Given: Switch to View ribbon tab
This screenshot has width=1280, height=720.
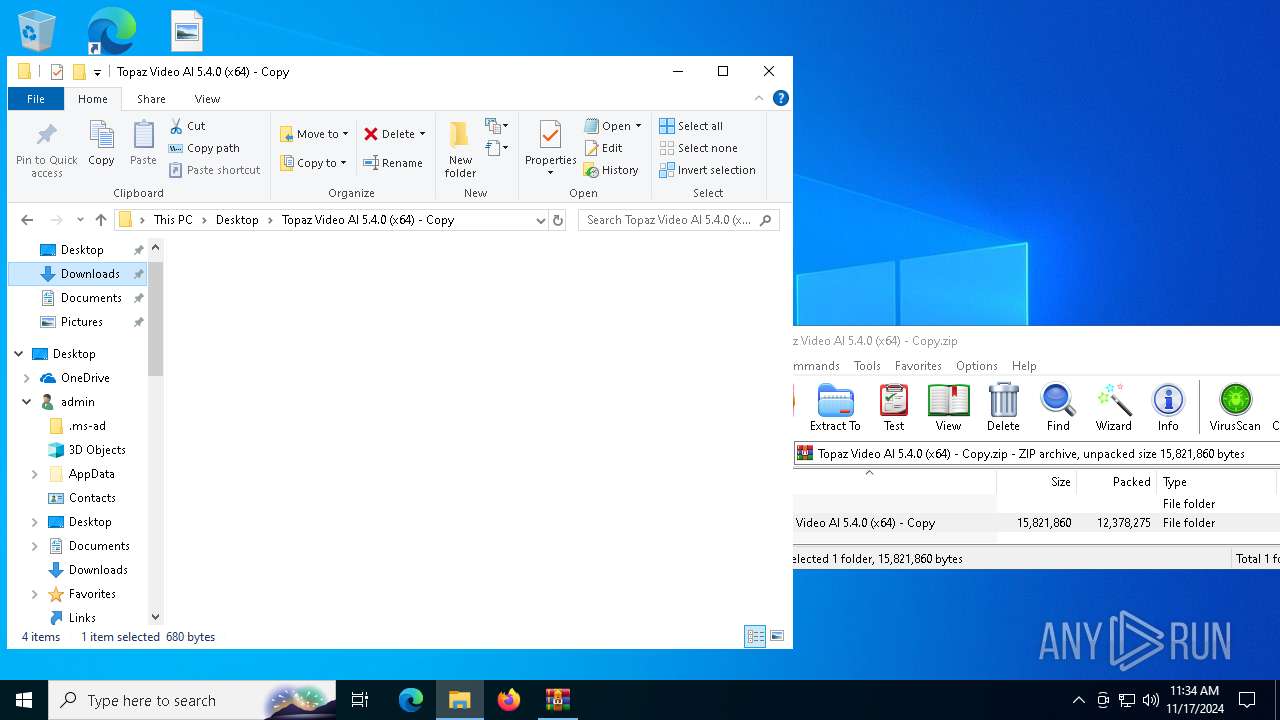Looking at the screenshot, I should (207, 99).
